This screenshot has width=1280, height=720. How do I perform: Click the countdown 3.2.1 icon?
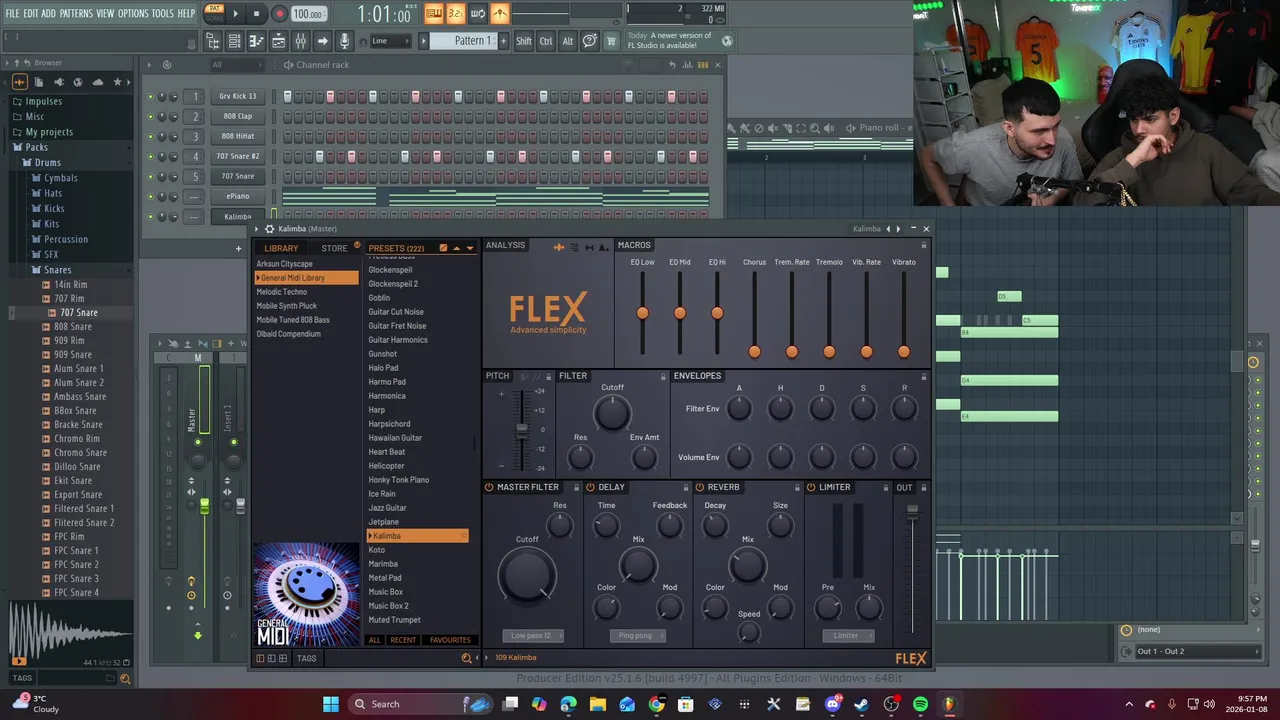point(456,14)
